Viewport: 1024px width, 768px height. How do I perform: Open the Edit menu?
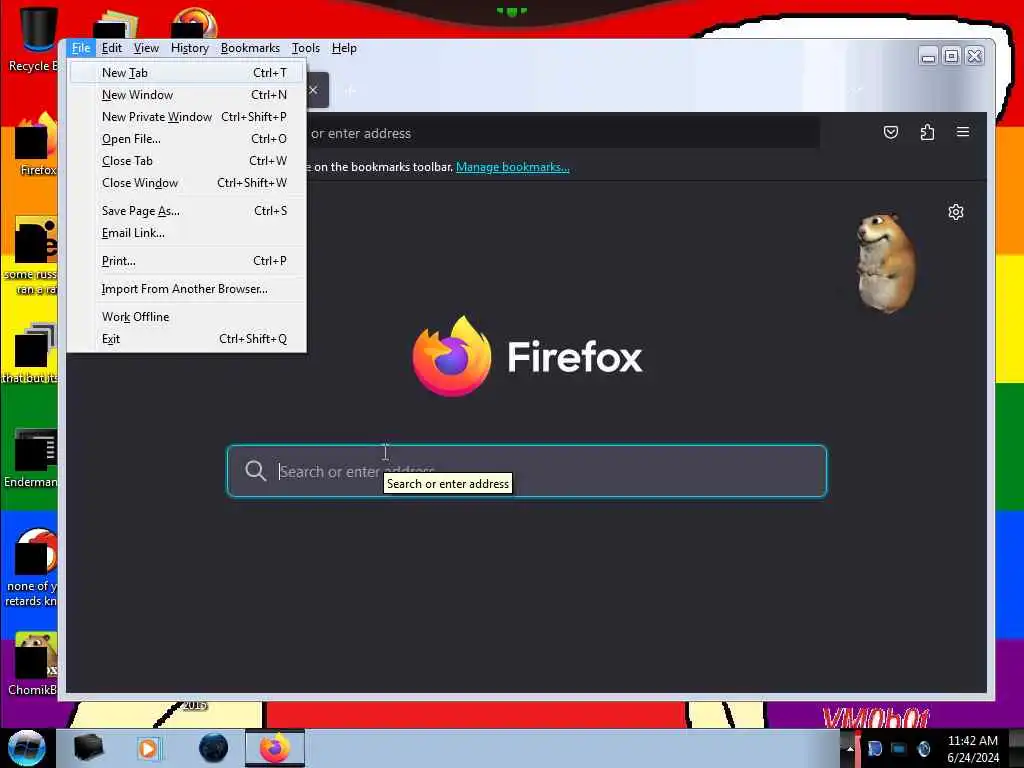coord(112,48)
